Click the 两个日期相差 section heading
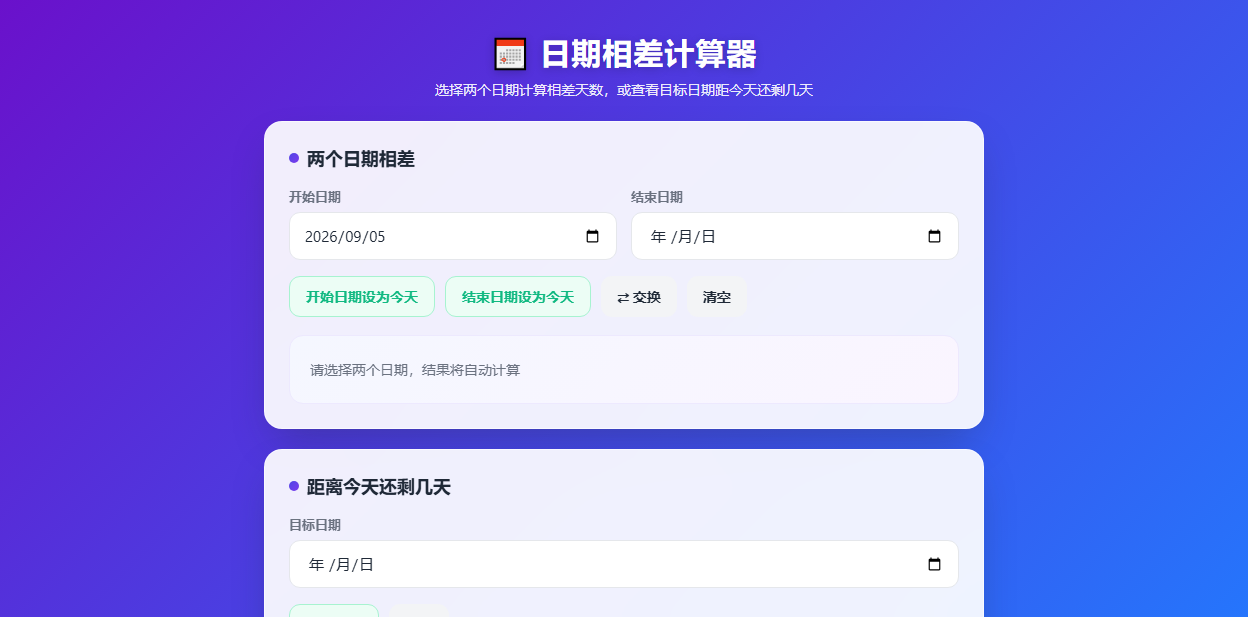The height and width of the screenshot is (617, 1248). click(361, 158)
